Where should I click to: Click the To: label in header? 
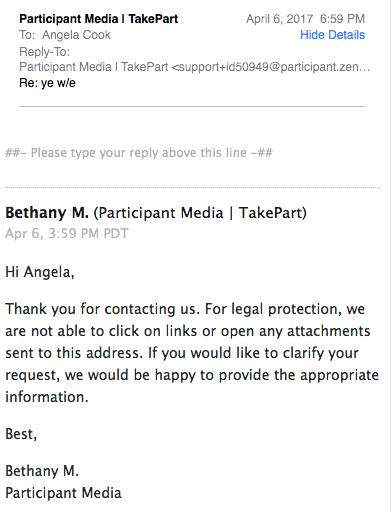27,35
